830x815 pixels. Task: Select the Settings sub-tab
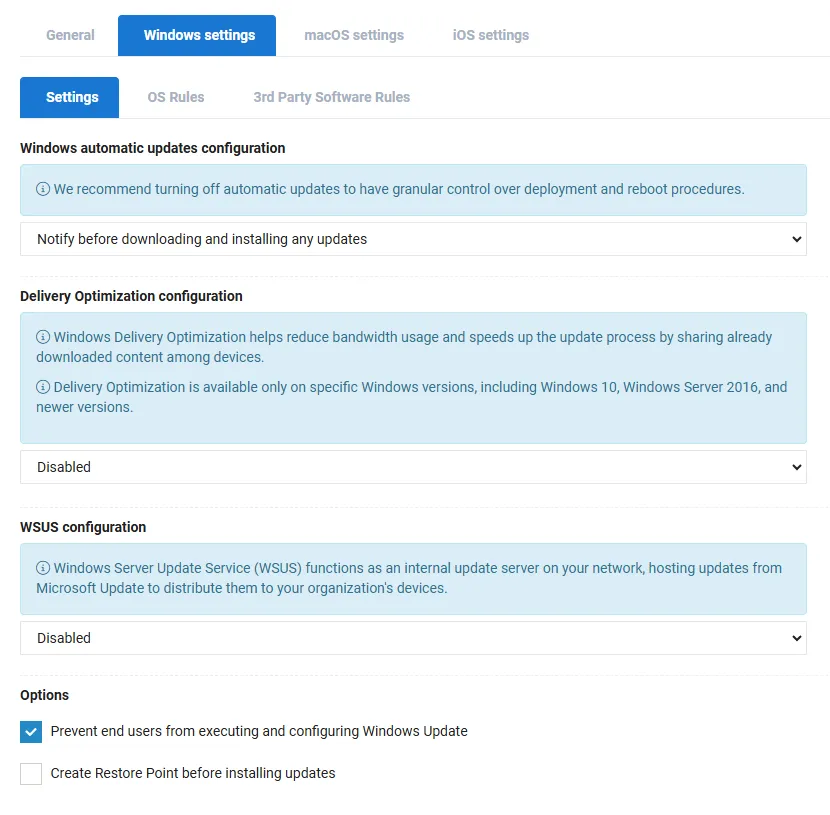[x=72, y=97]
